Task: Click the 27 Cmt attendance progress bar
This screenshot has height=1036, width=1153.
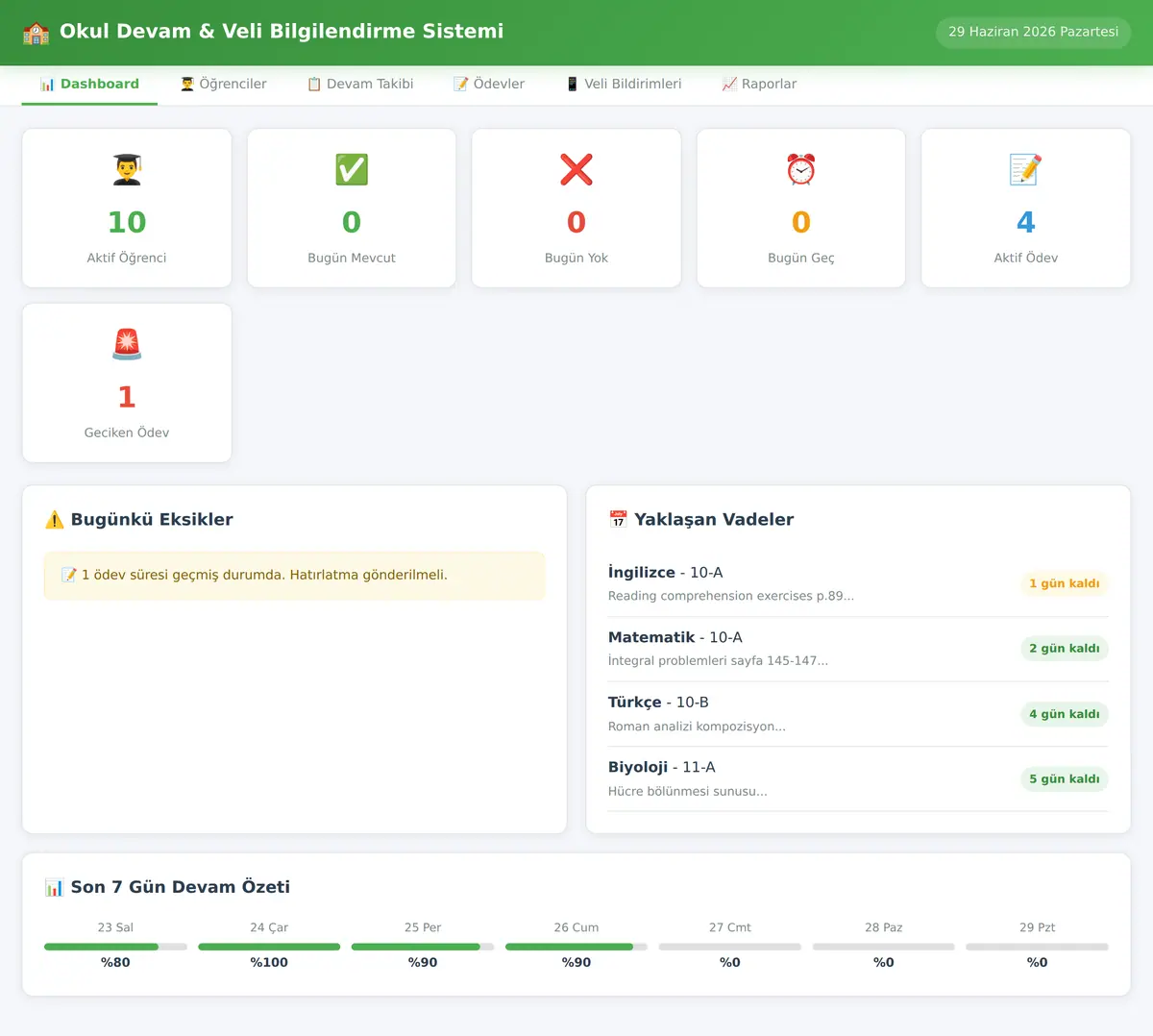Action: click(x=730, y=947)
